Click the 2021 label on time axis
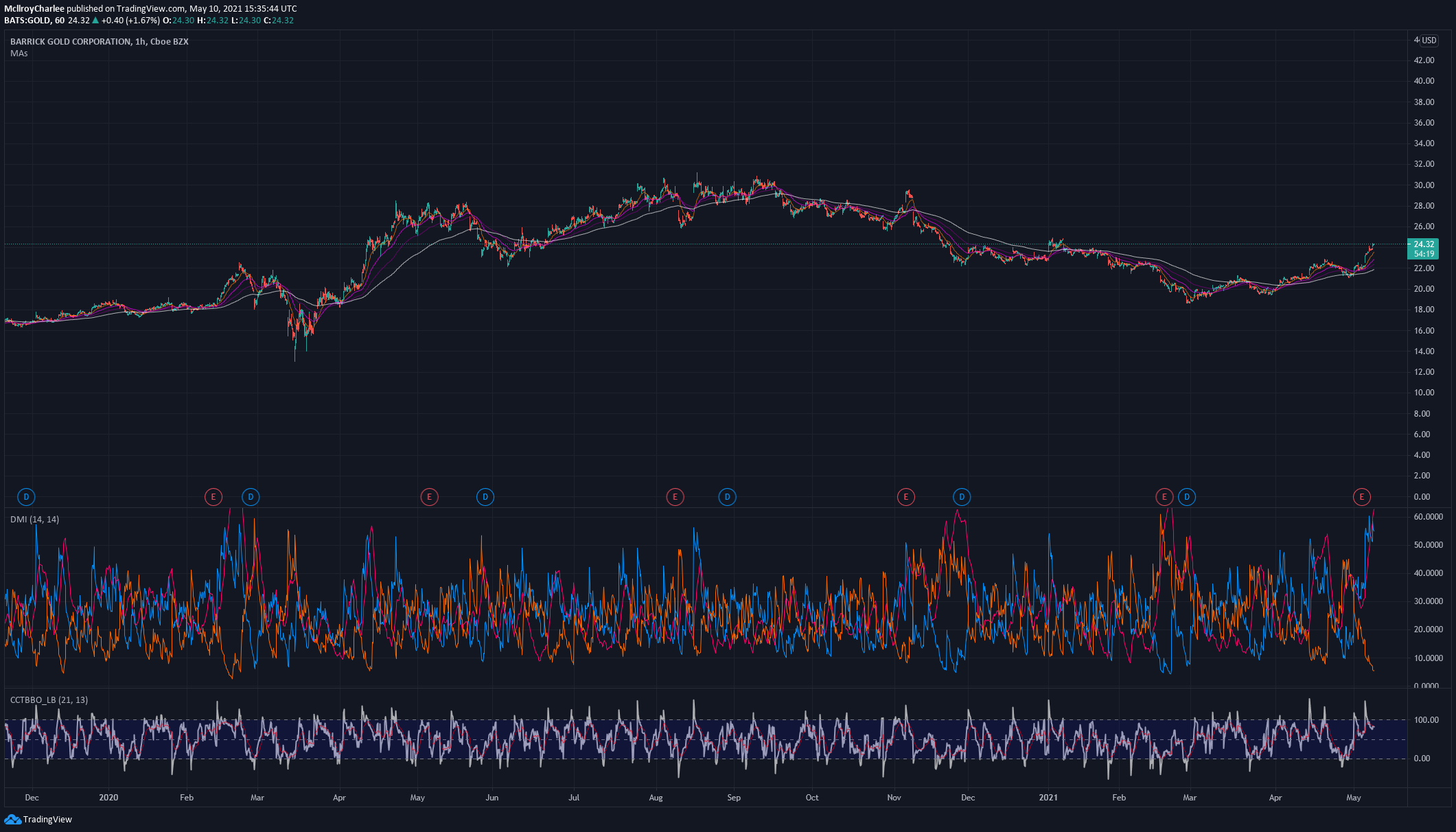This screenshot has height=832, width=1456. click(x=1048, y=798)
